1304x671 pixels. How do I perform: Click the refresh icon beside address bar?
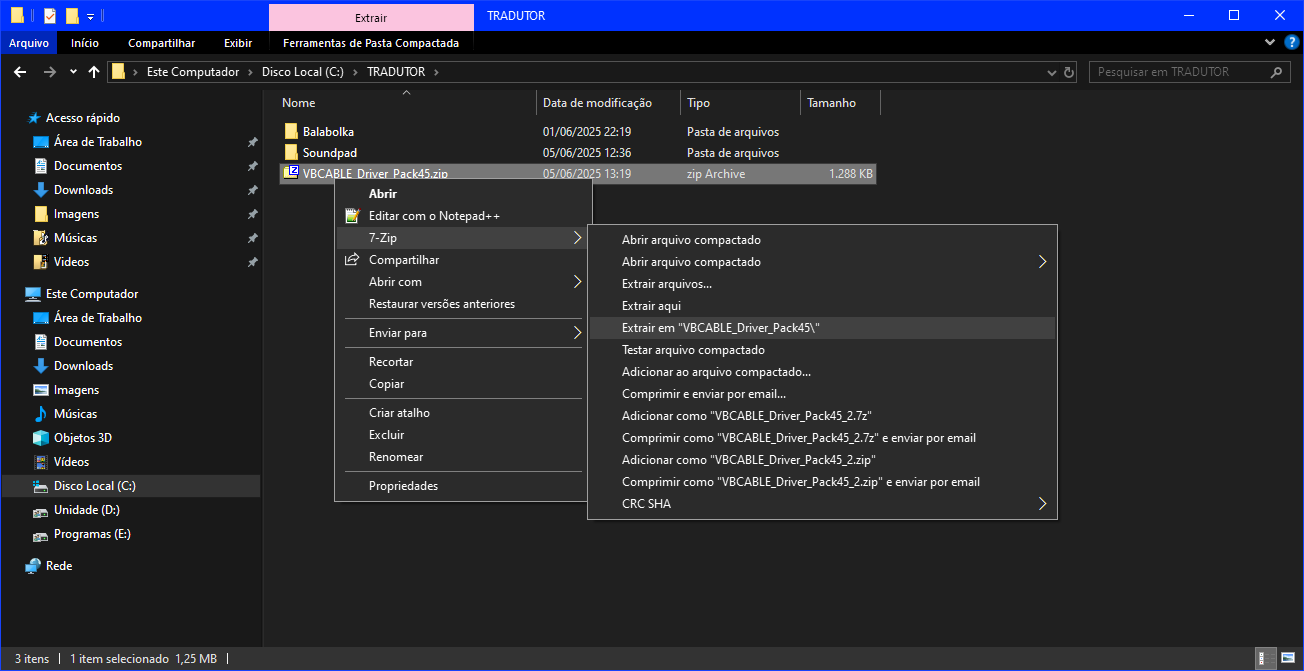tap(1069, 72)
